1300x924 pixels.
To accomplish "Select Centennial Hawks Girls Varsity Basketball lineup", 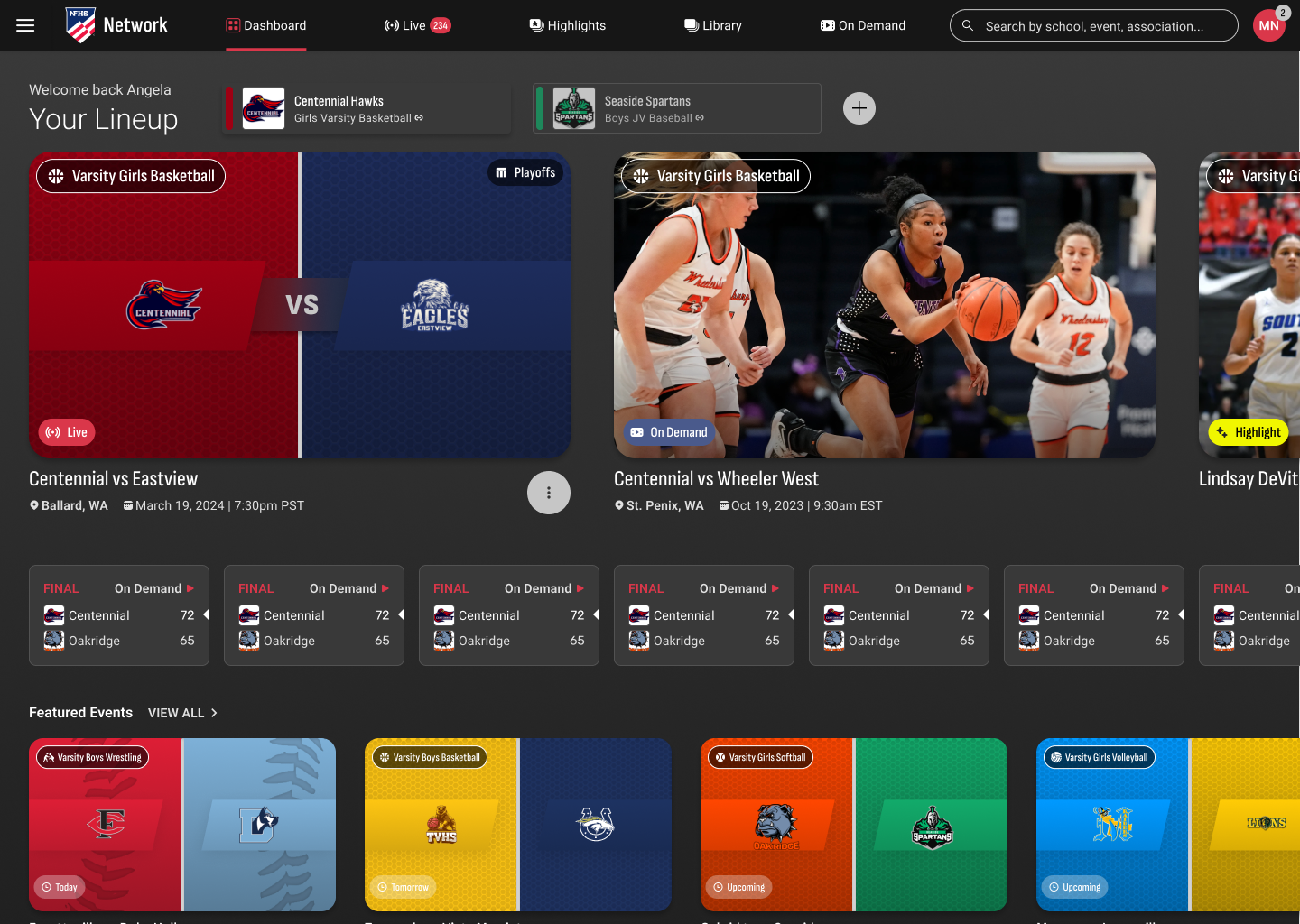I will click(367, 108).
